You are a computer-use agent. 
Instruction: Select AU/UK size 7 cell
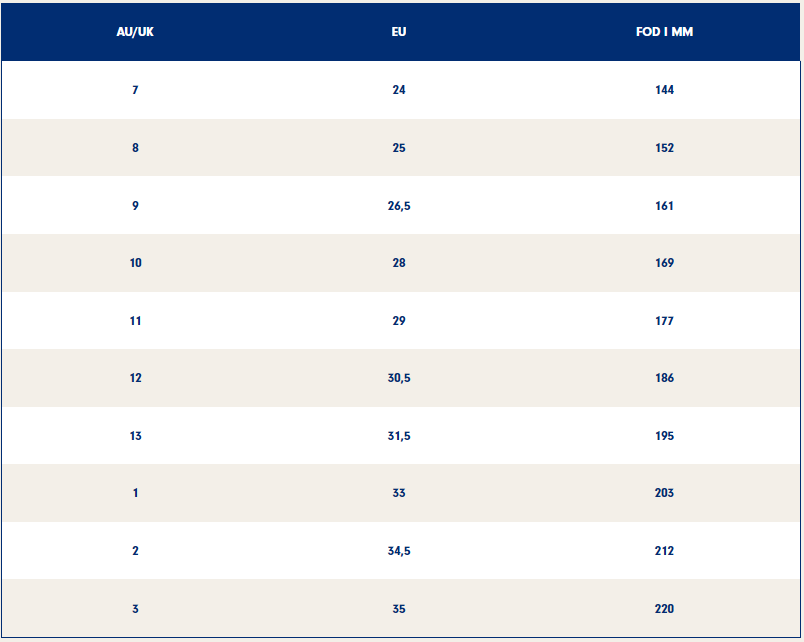(135, 90)
